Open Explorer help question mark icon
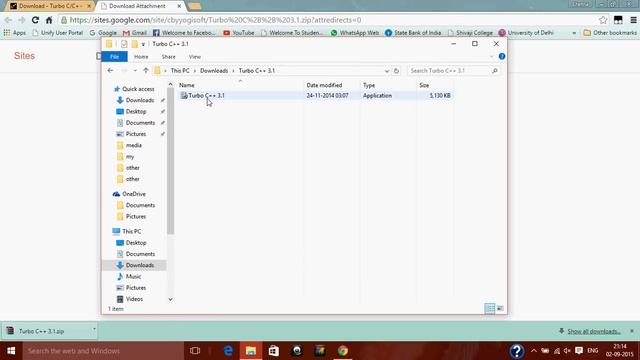The height and width of the screenshot is (360, 640). [x=502, y=56]
